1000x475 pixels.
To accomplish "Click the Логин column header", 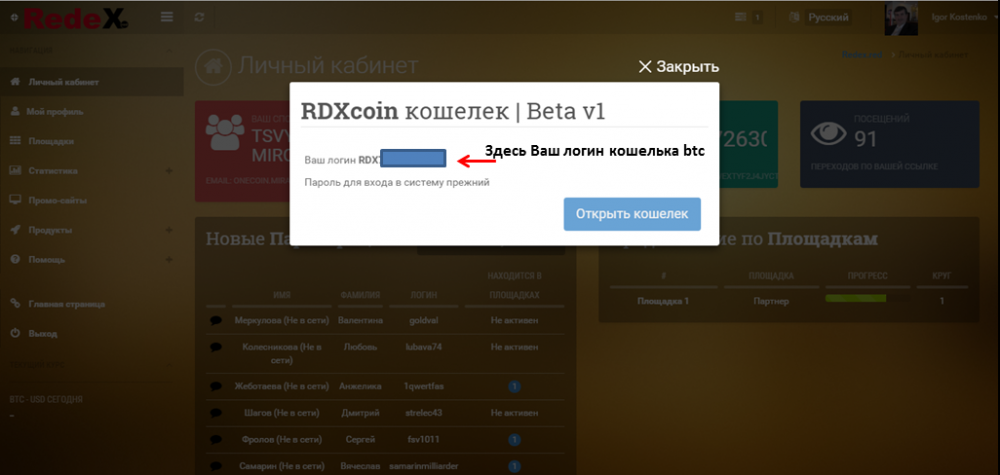I will 423,295.
